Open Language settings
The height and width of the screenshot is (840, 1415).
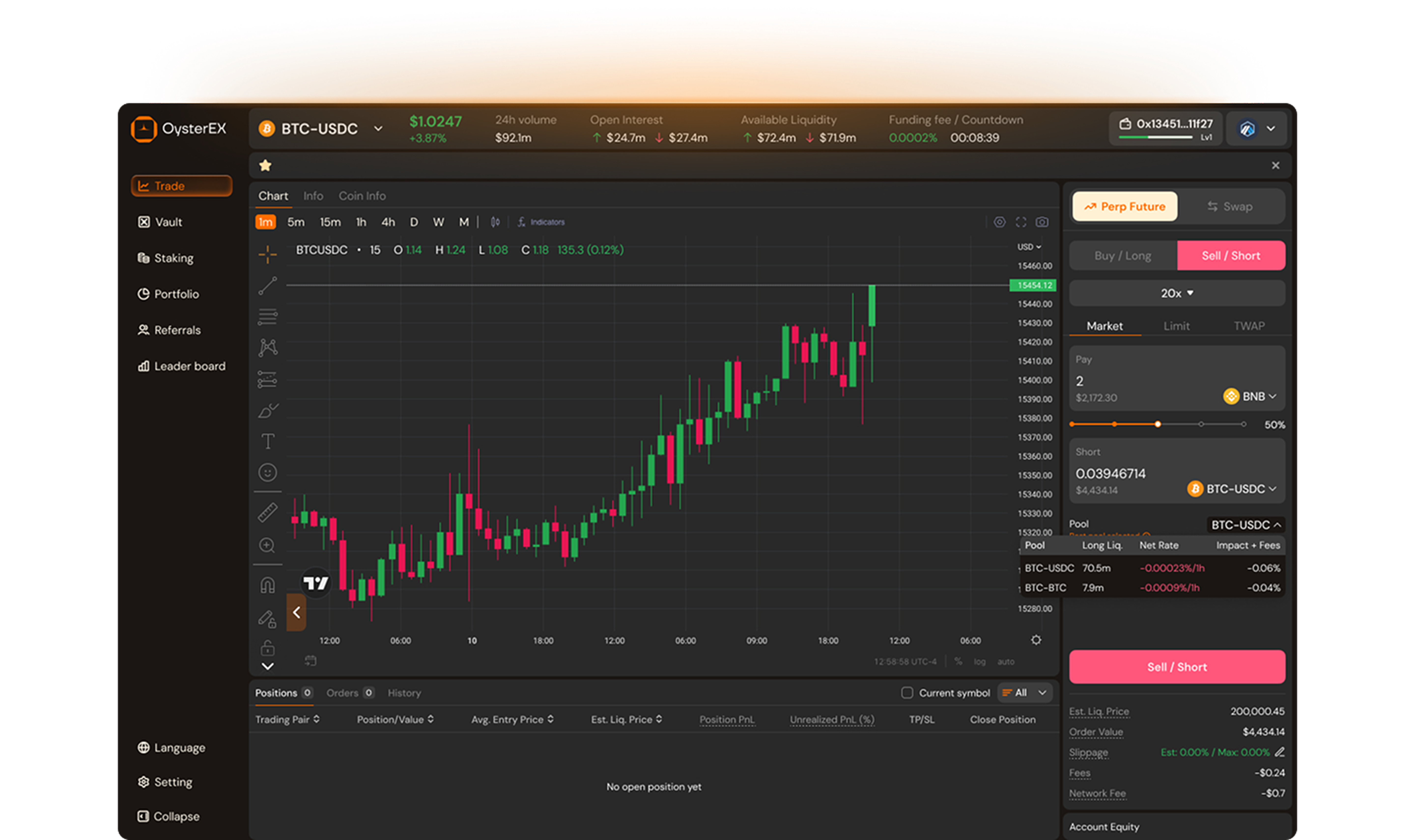(x=171, y=747)
